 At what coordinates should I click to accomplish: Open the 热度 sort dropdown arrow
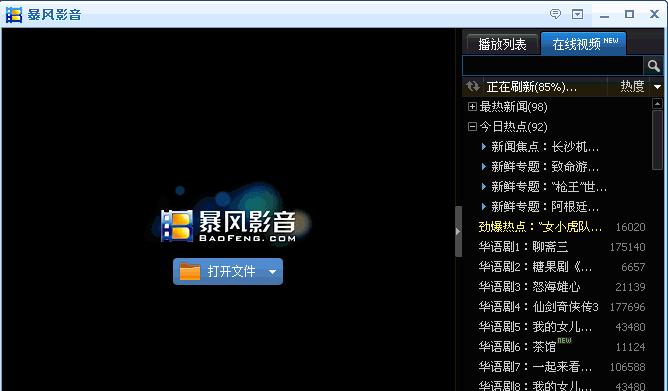(657, 87)
